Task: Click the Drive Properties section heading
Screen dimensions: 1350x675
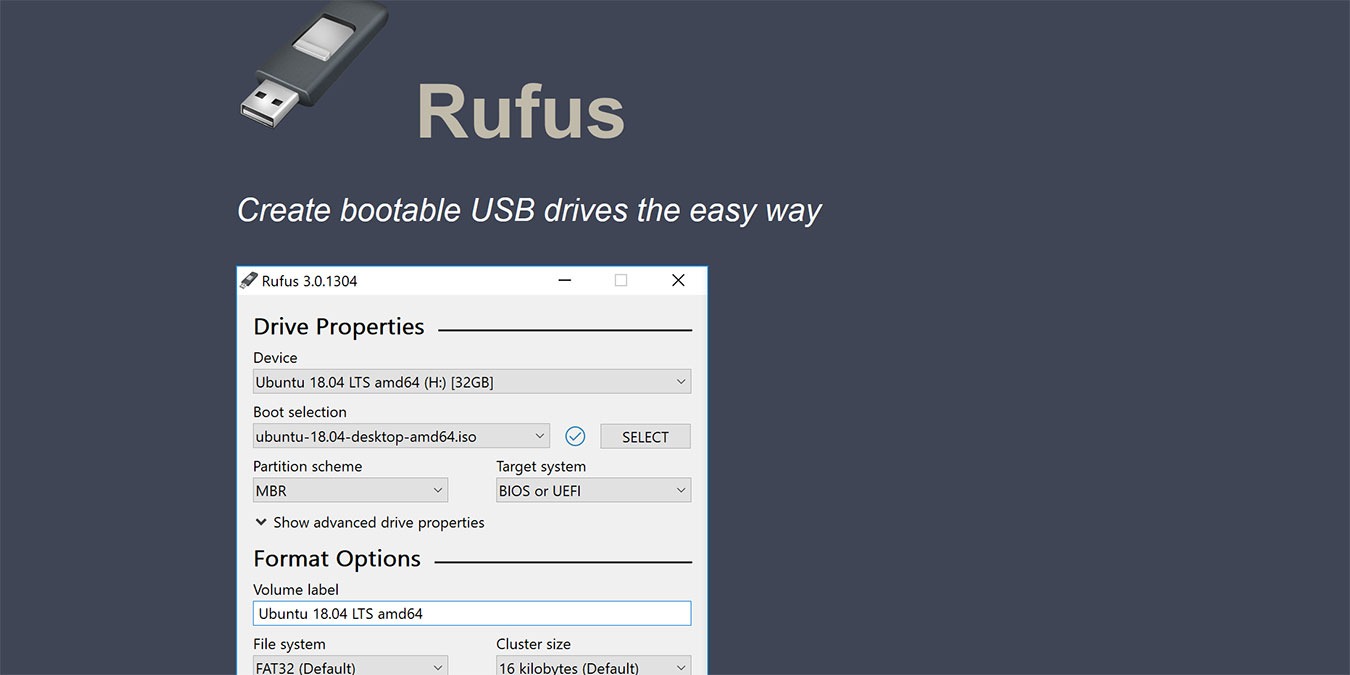Action: click(x=339, y=326)
